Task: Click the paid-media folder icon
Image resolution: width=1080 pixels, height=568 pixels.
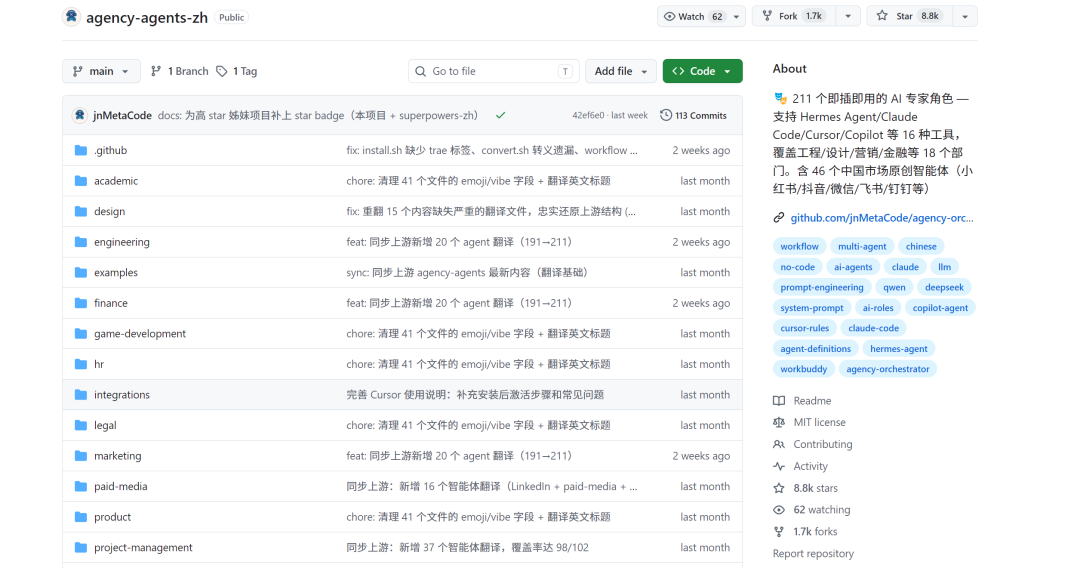Action: [81, 486]
